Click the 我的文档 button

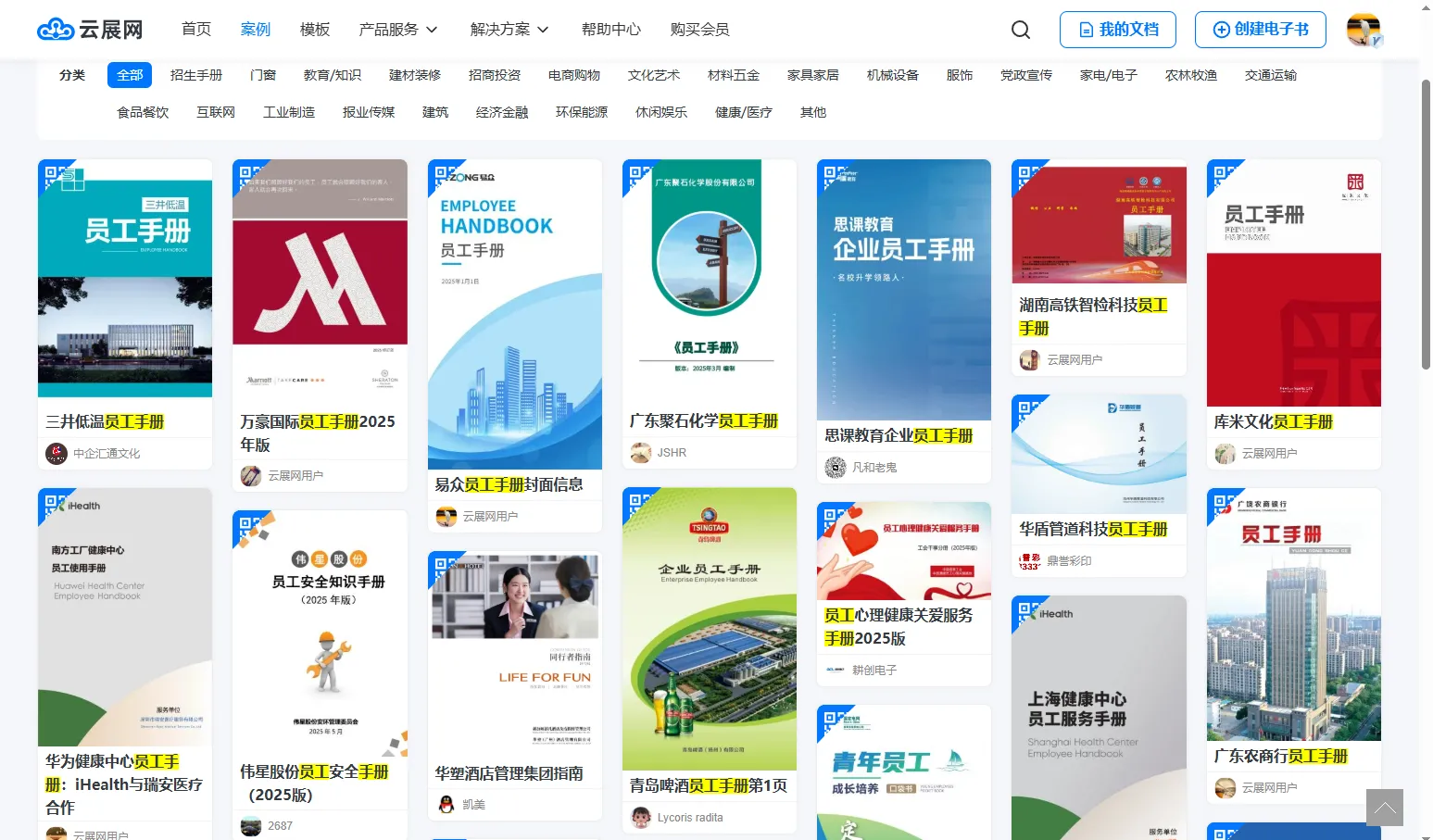[x=1118, y=30]
